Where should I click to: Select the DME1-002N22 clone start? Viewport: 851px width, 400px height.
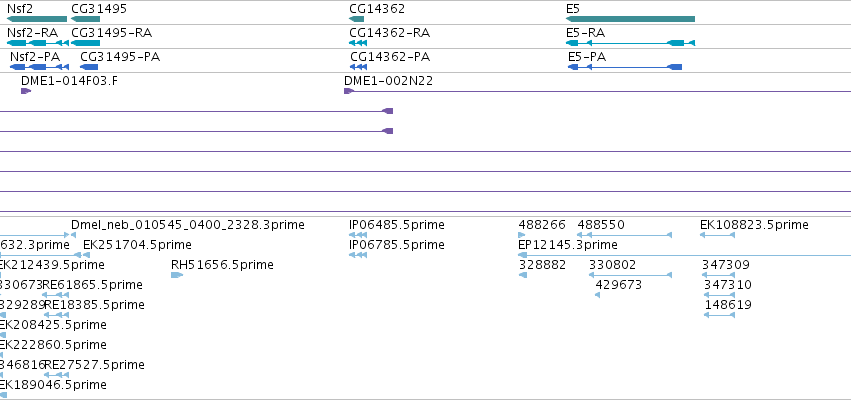click(349, 91)
